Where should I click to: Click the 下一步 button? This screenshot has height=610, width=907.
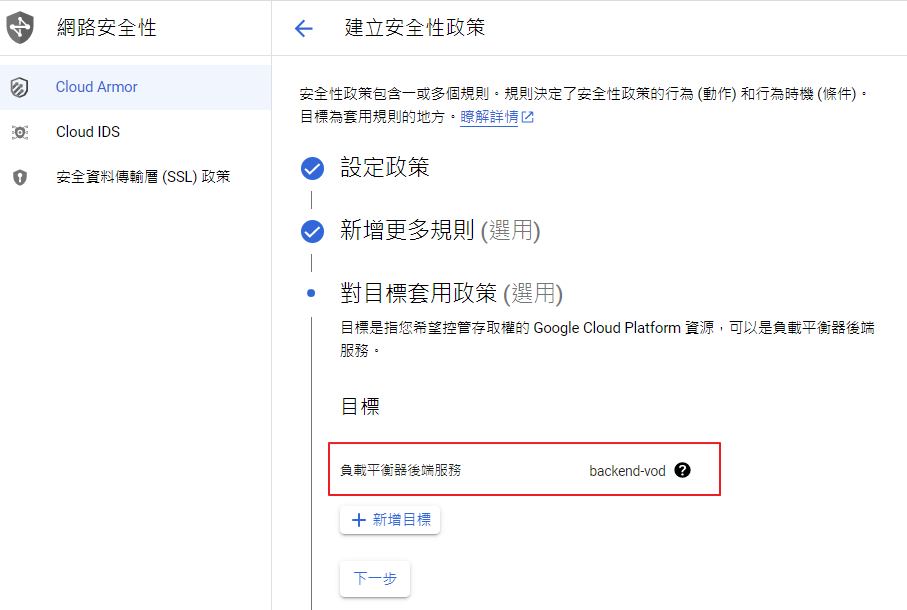[x=375, y=579]
